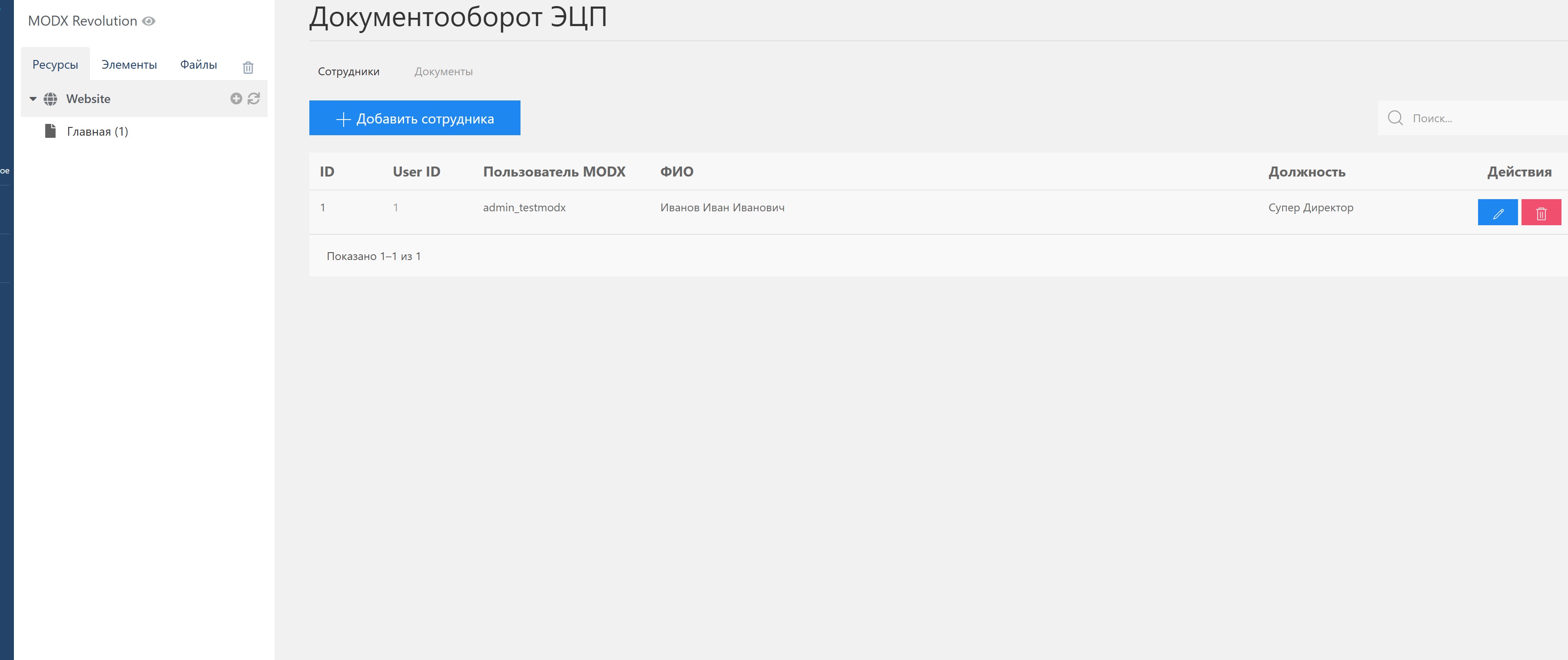Click the Должность column header

pos(1306,172)
